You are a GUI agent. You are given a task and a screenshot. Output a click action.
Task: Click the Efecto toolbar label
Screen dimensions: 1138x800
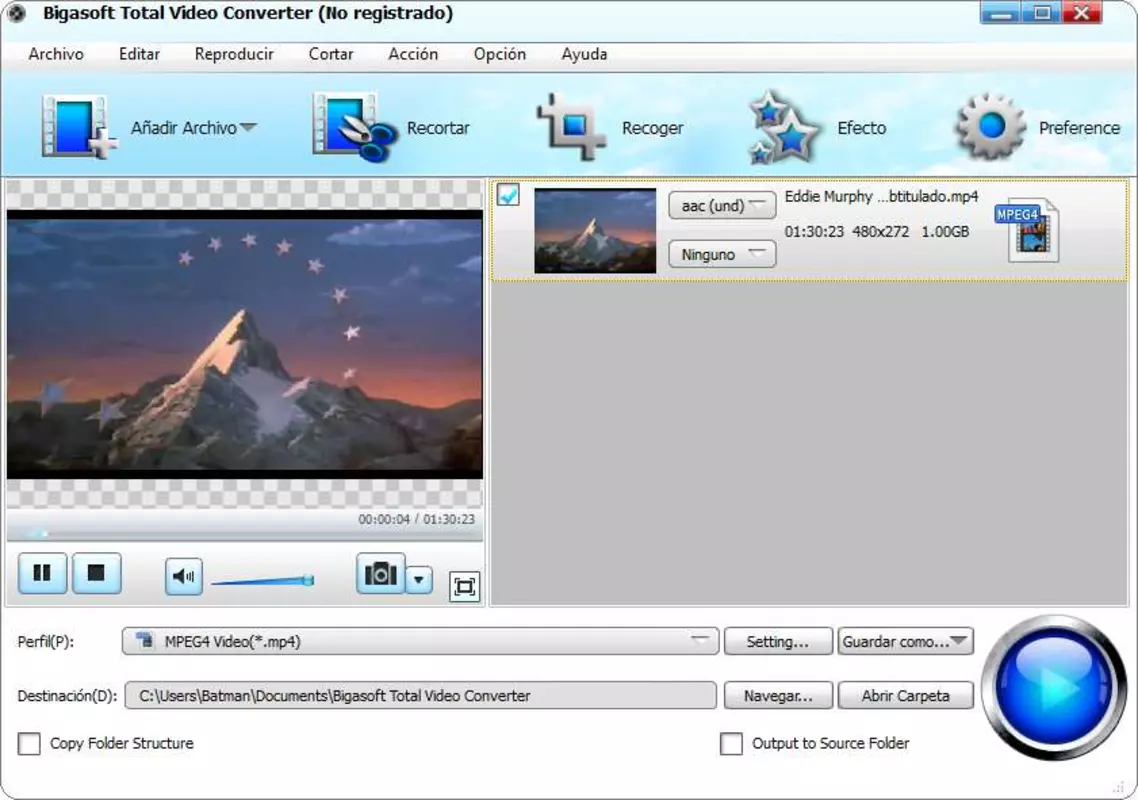coord(861,128)
